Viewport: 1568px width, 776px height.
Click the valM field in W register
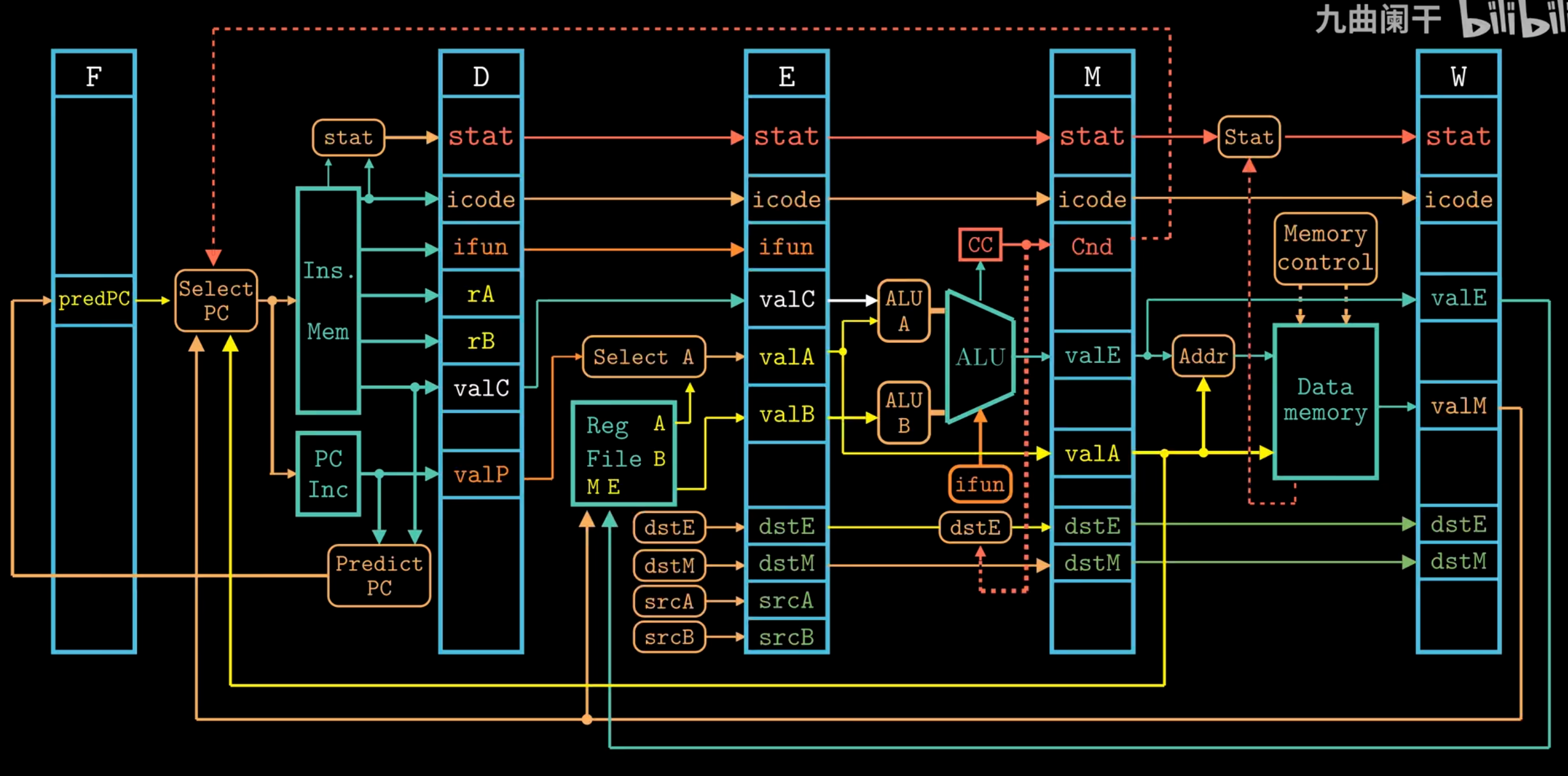pos(1458,406)
